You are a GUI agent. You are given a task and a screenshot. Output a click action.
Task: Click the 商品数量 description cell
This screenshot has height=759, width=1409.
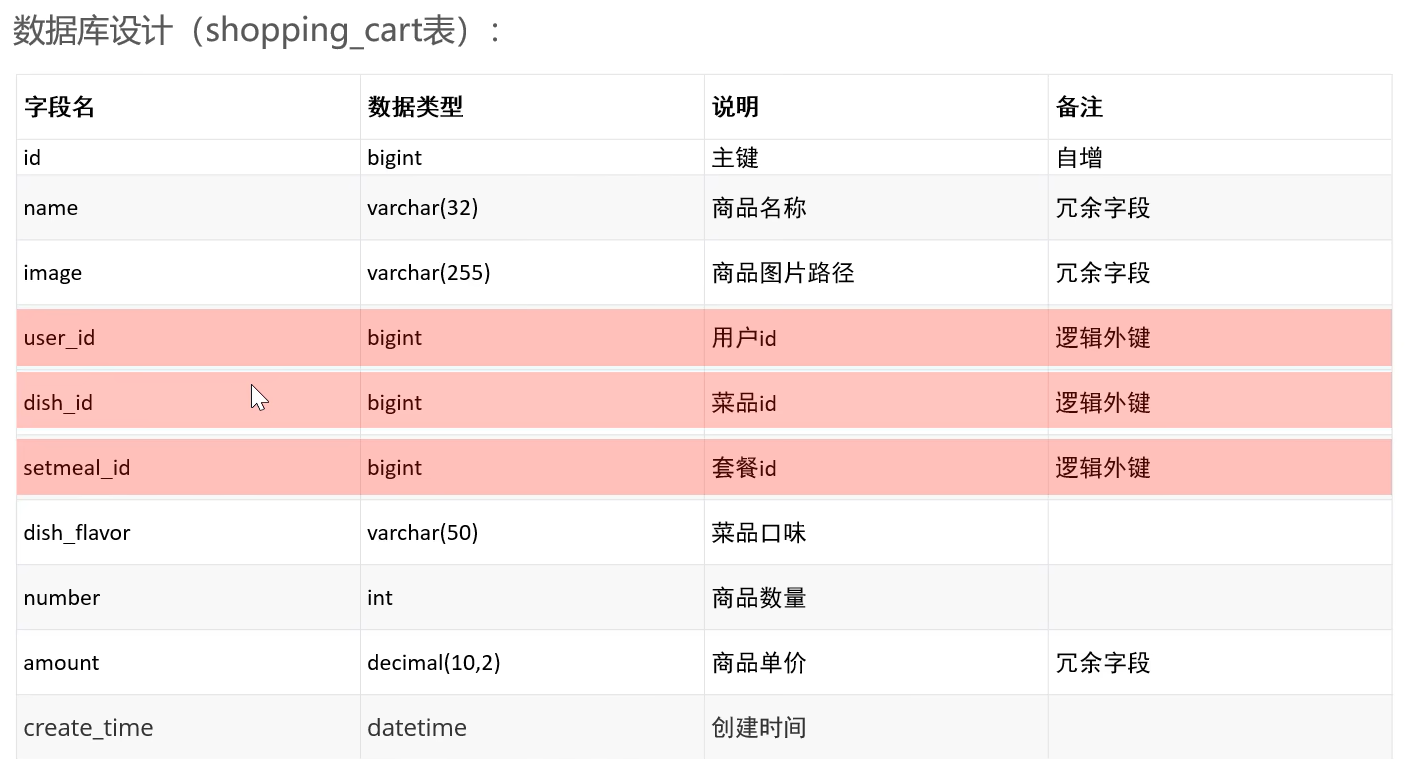point(759,598)
